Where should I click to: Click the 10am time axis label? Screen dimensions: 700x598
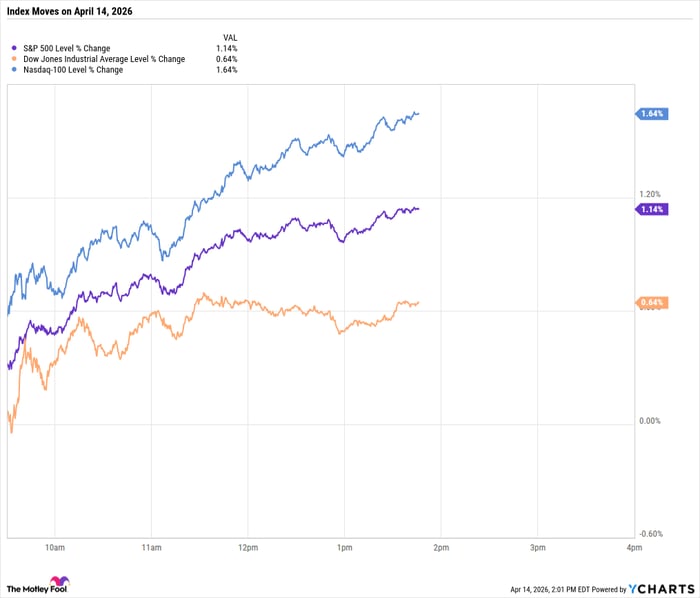[x=54, y=549]
